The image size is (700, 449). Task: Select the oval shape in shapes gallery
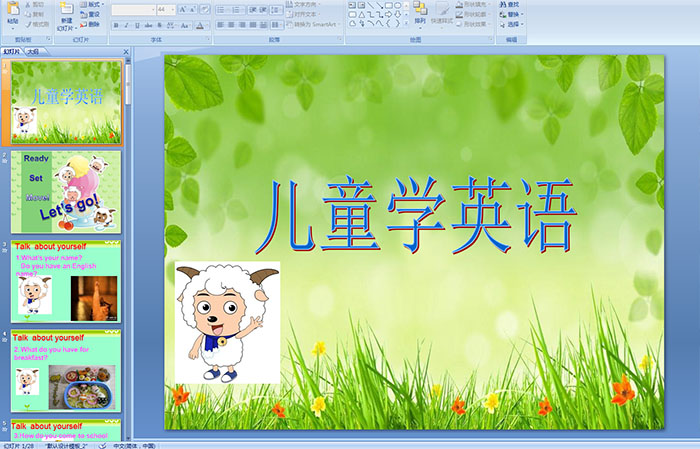(x=398, y=5)
